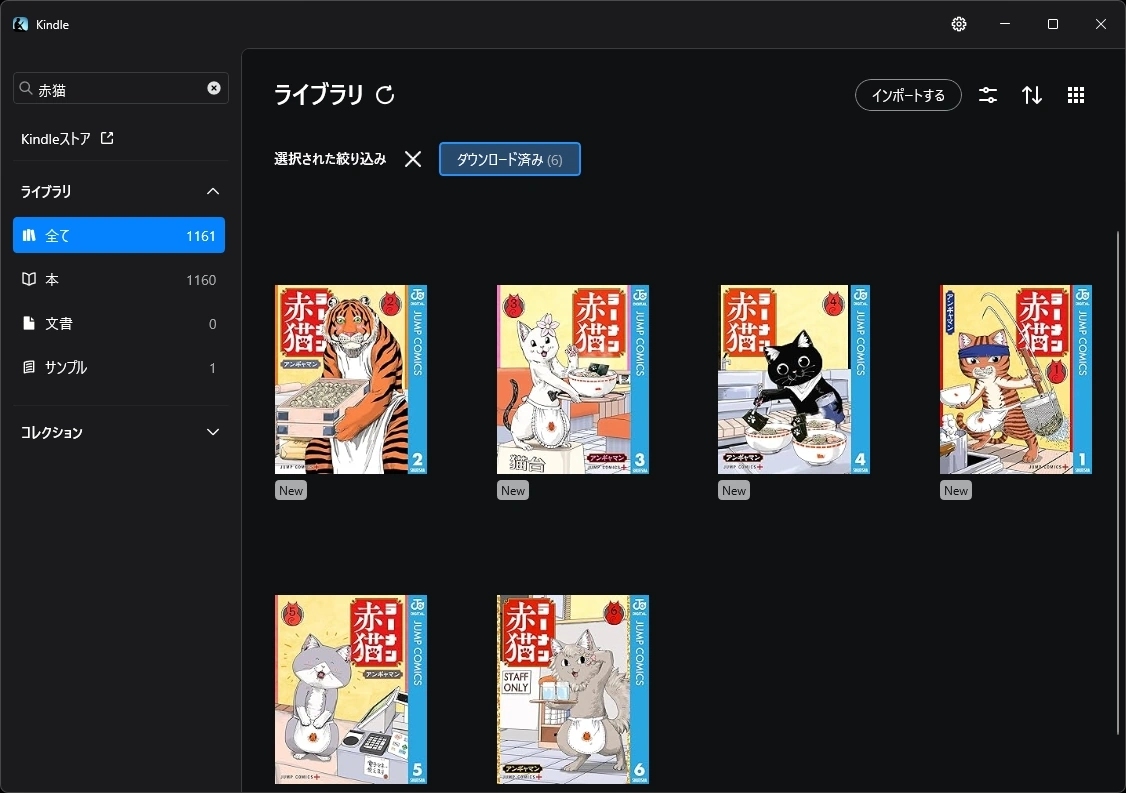1126x793 pixels.
Task: Open volume 1 cover with striped cat
Action: pos(1016,379)
